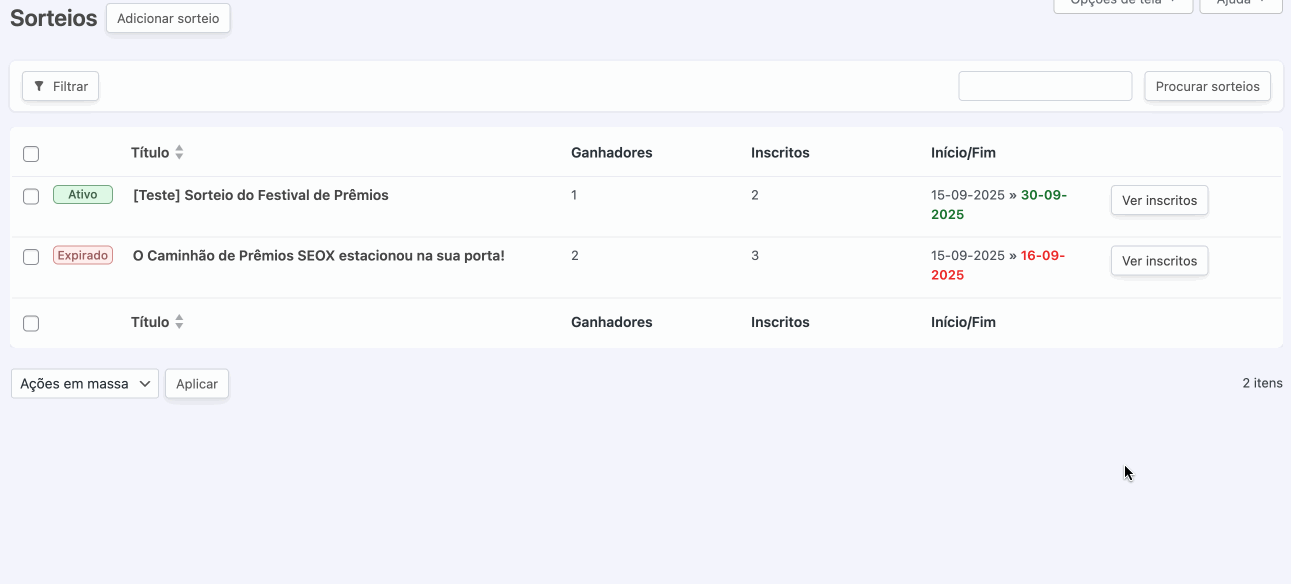View inscritos for the Festival de Prêmios sorteio

(x=1159, y=201)
